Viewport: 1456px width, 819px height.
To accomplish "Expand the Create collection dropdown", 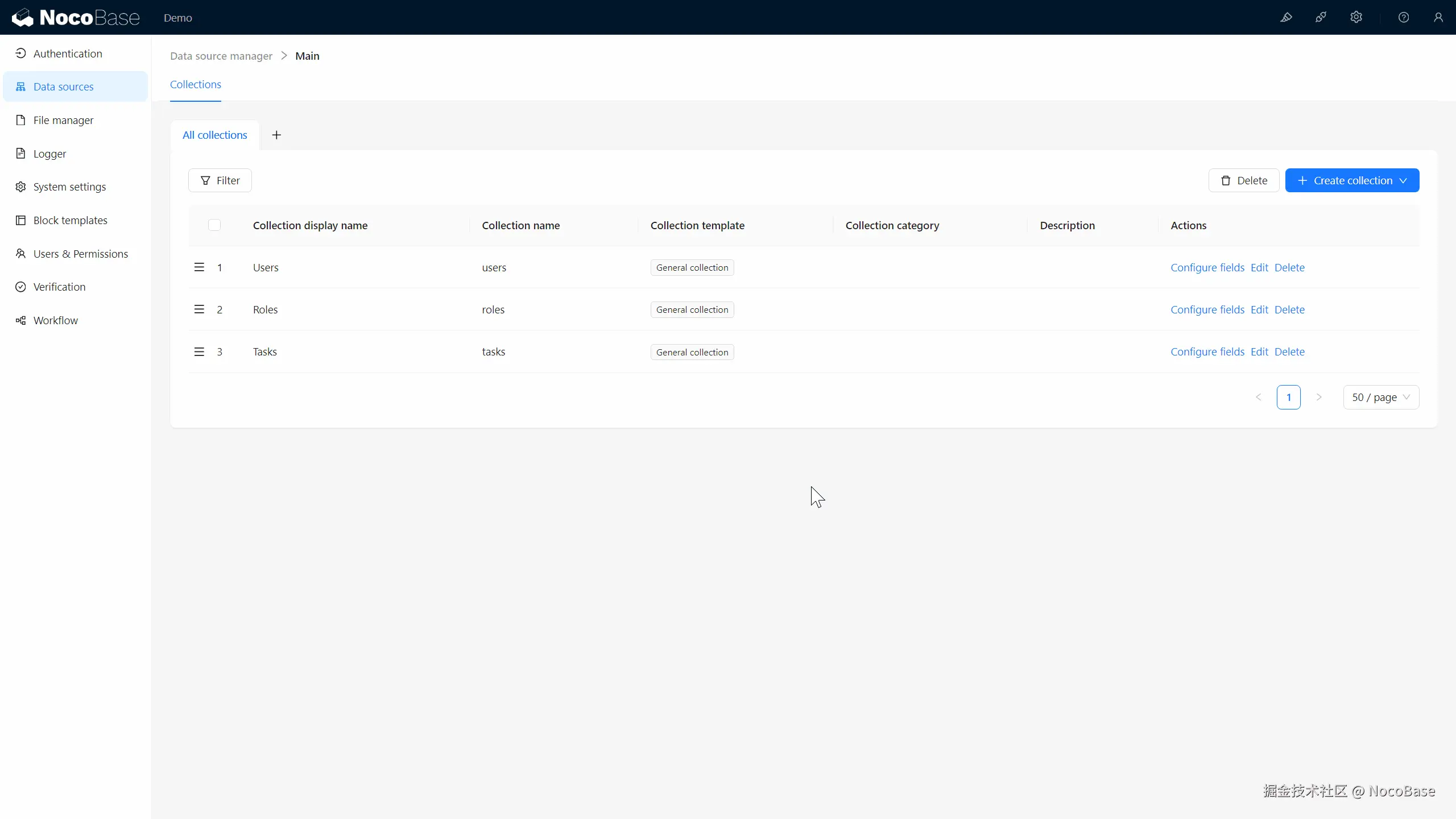I will pyautogui.click(x=1352, y=180).
